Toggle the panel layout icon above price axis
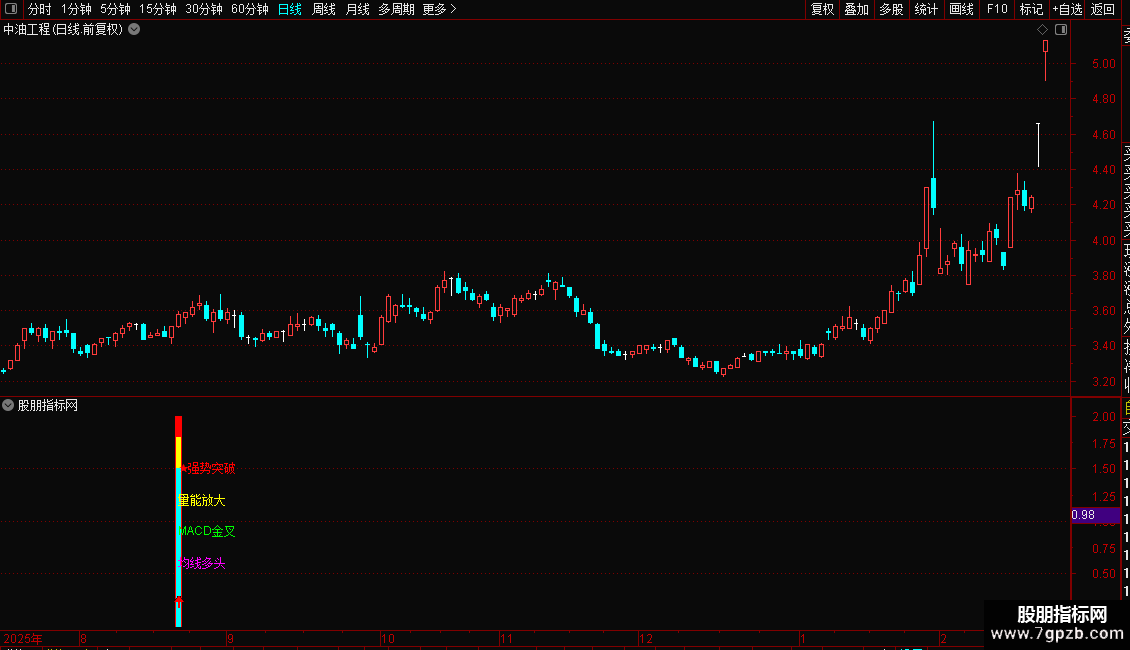 [1061, 30]
